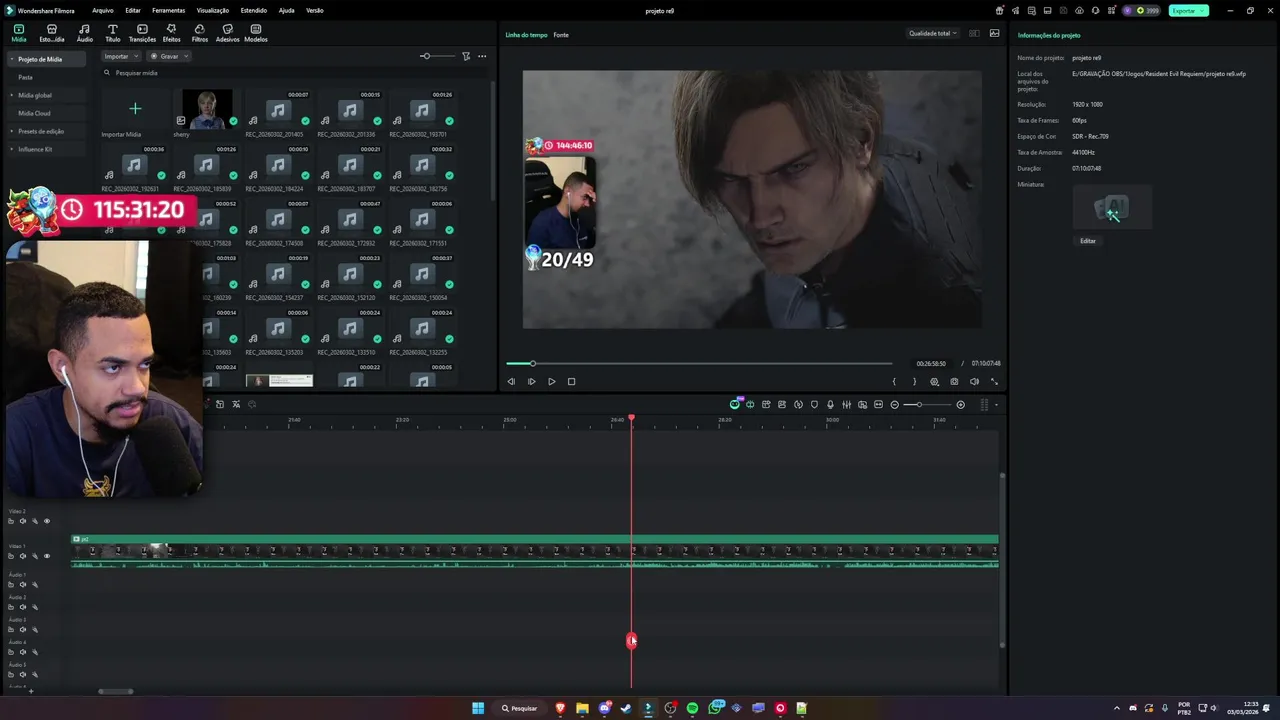1280x720 pixels.
Task: Toggle visibility of Vídeo 1 track
Action: [x=46, y=556]
